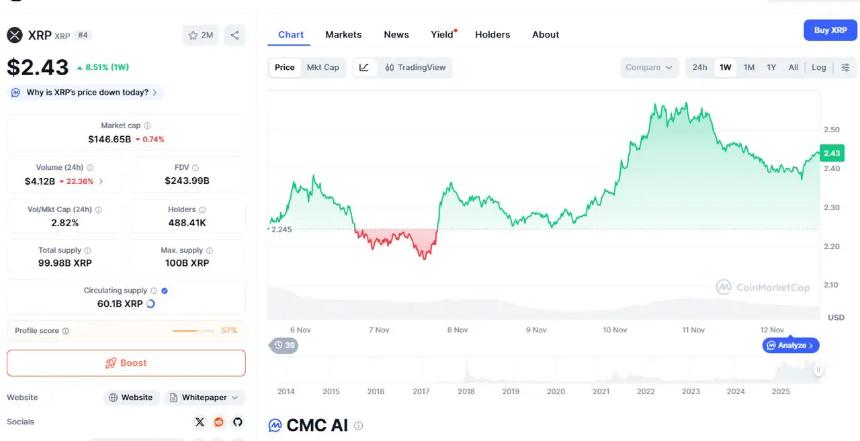
Task: Click the Buy XRP button
Action: click(830, 30)
